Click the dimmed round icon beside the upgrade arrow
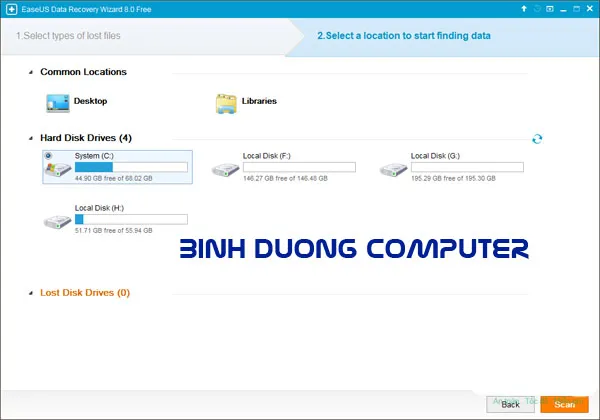This screenshot has width=600, height=420. (x=537, y=8)
